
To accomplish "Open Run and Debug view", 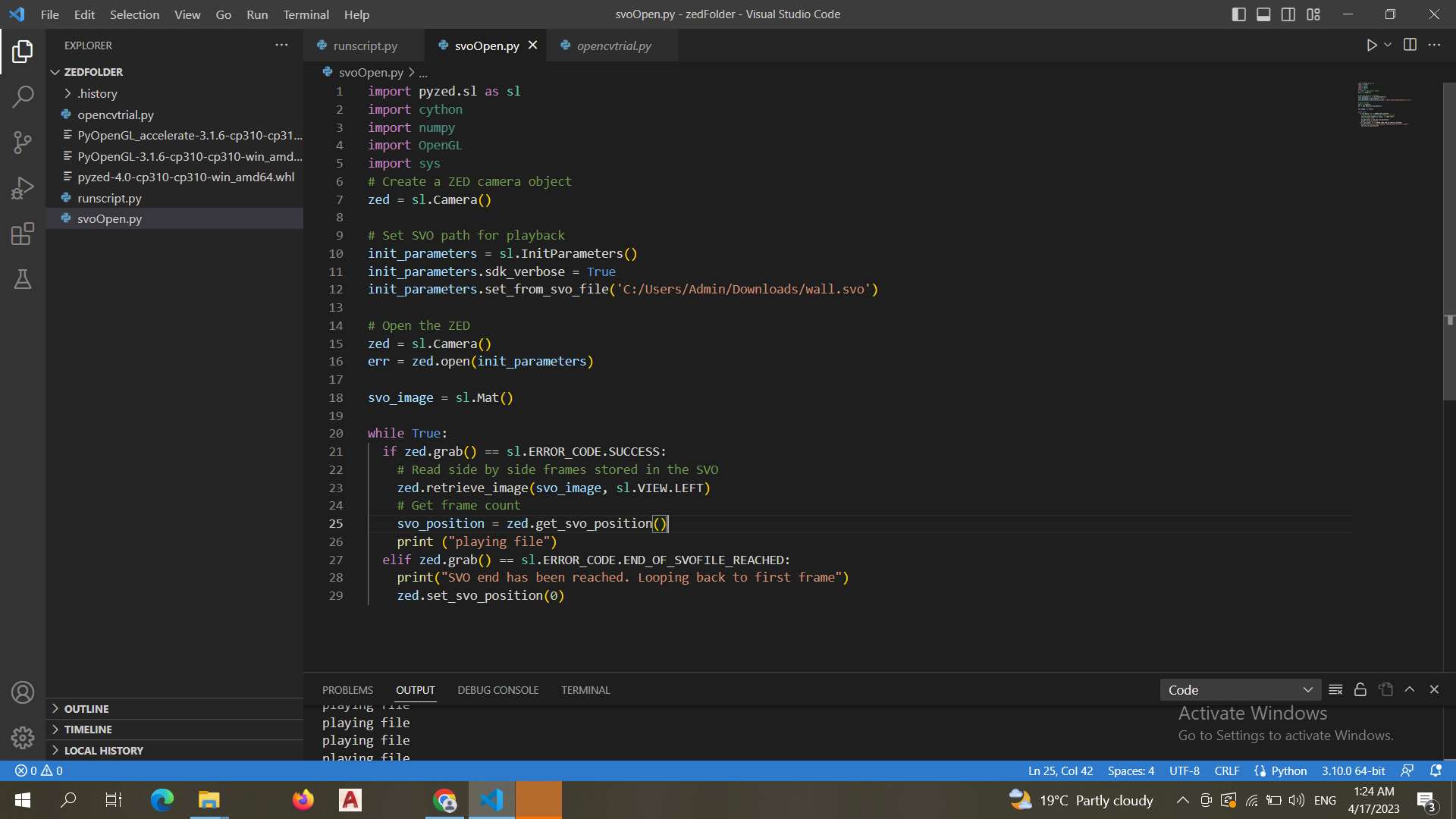I will pos(23,187).
